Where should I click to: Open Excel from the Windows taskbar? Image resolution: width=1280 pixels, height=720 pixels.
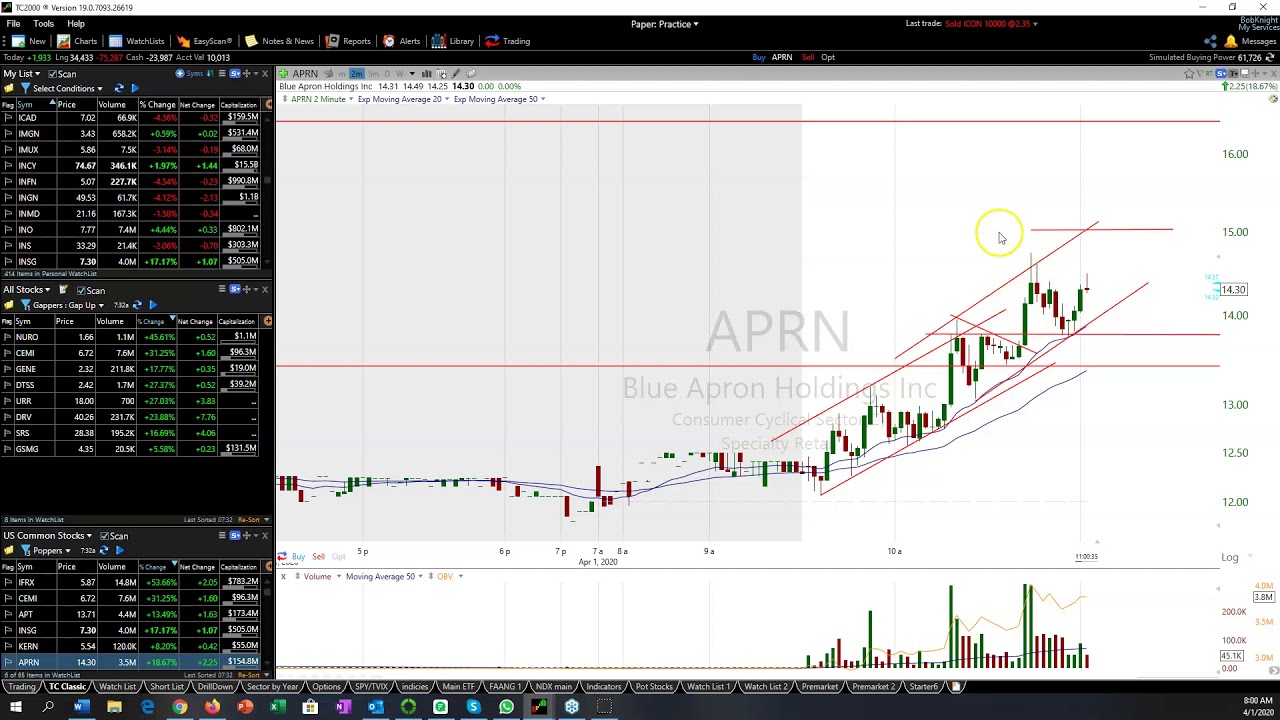click(277, 707)
